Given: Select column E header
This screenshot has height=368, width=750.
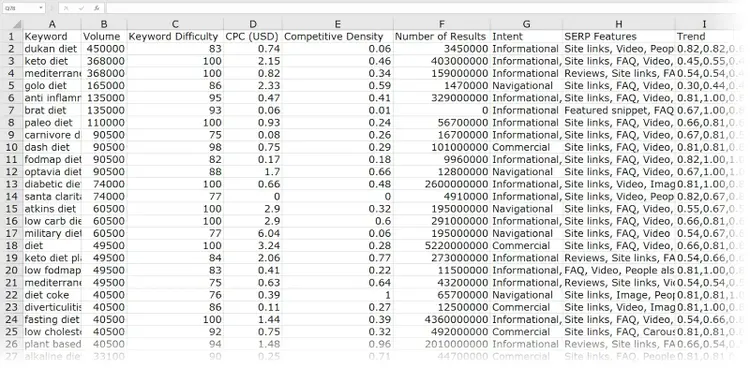Looking at the screenshot, I should pos(338,24).
